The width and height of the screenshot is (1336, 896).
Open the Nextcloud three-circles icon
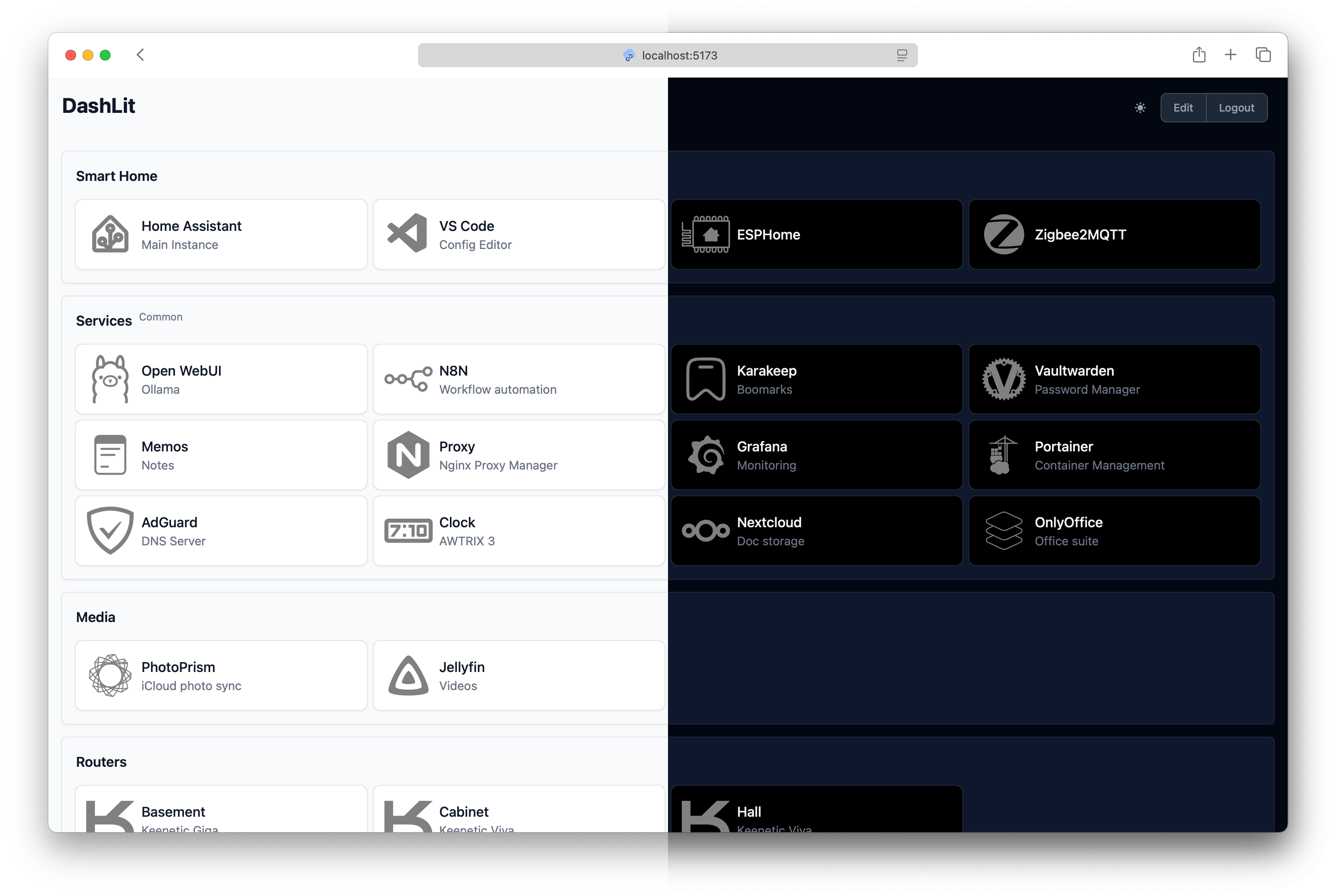point(705,531)
